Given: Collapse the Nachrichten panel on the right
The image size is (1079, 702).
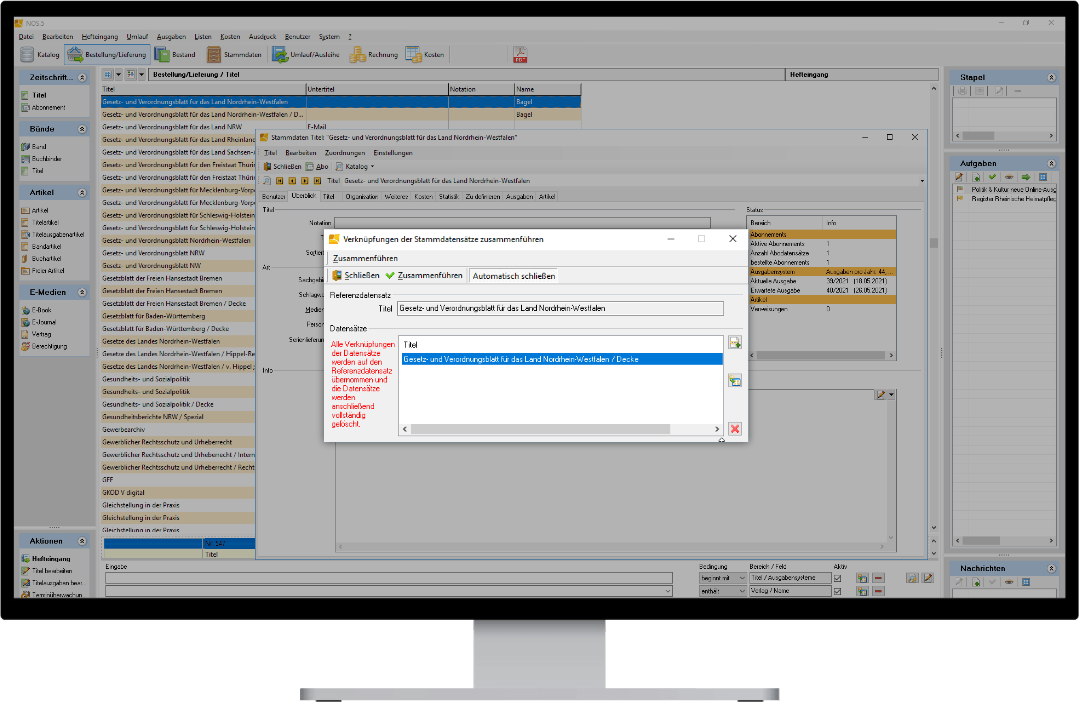Looking at the screenshot, I should [x=1051, y=568].
